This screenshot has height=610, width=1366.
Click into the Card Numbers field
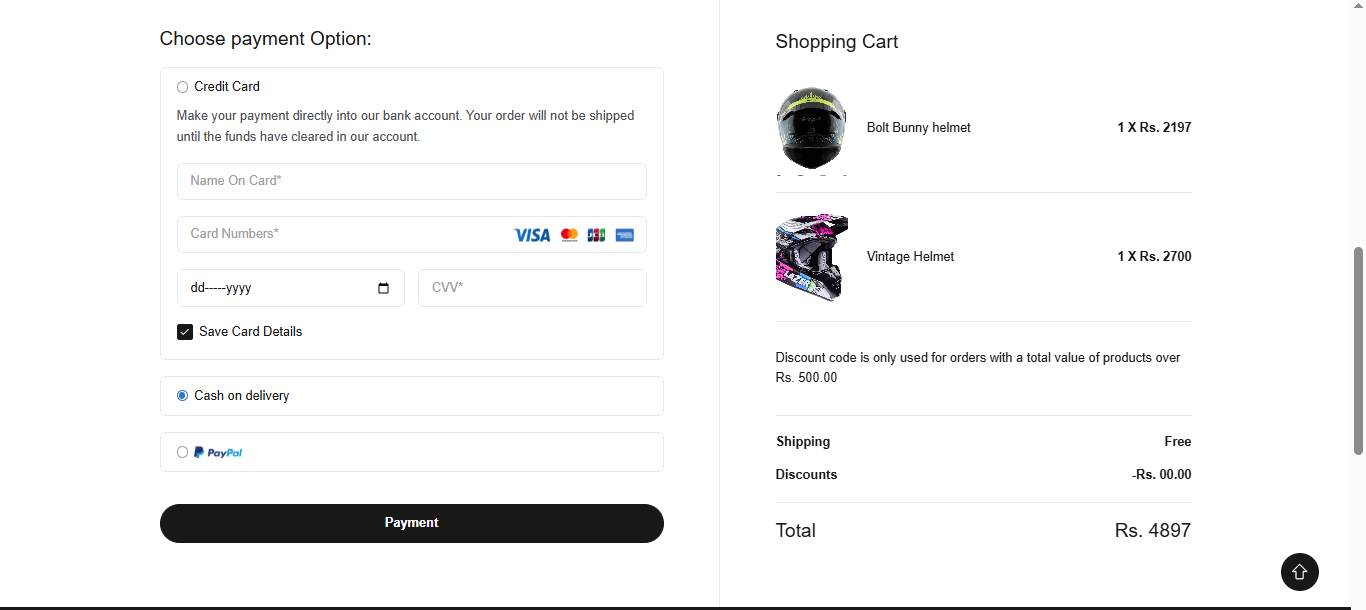coord(340,234)
